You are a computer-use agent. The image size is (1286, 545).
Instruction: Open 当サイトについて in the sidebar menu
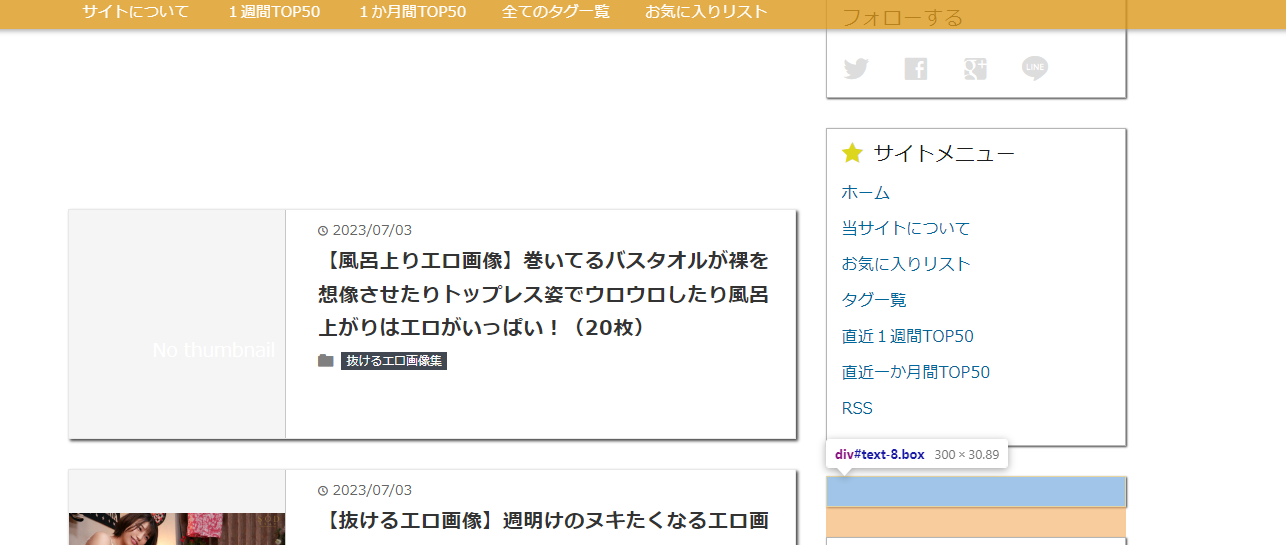point(905,229)
